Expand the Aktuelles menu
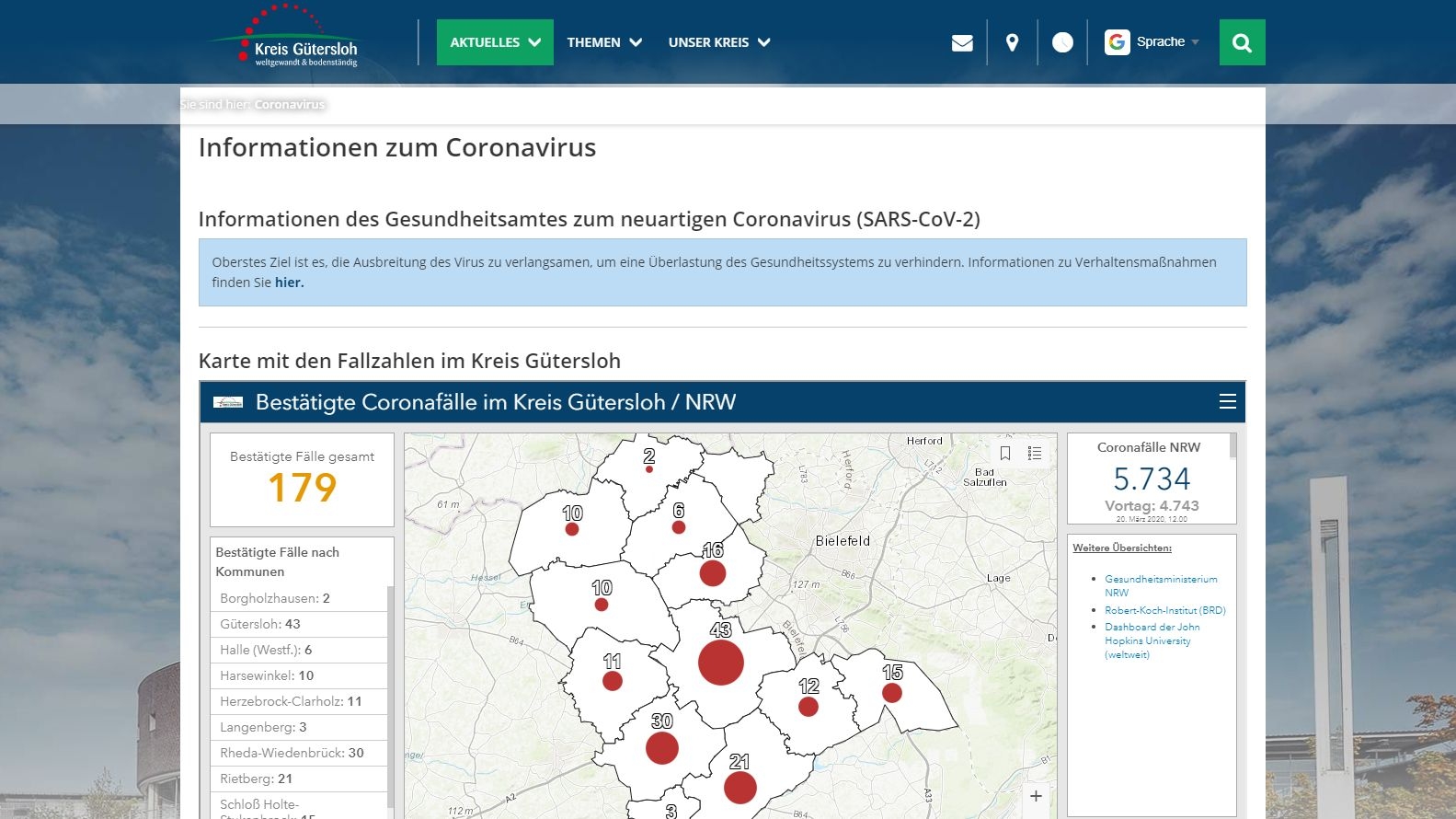 [x=495, y=42]
